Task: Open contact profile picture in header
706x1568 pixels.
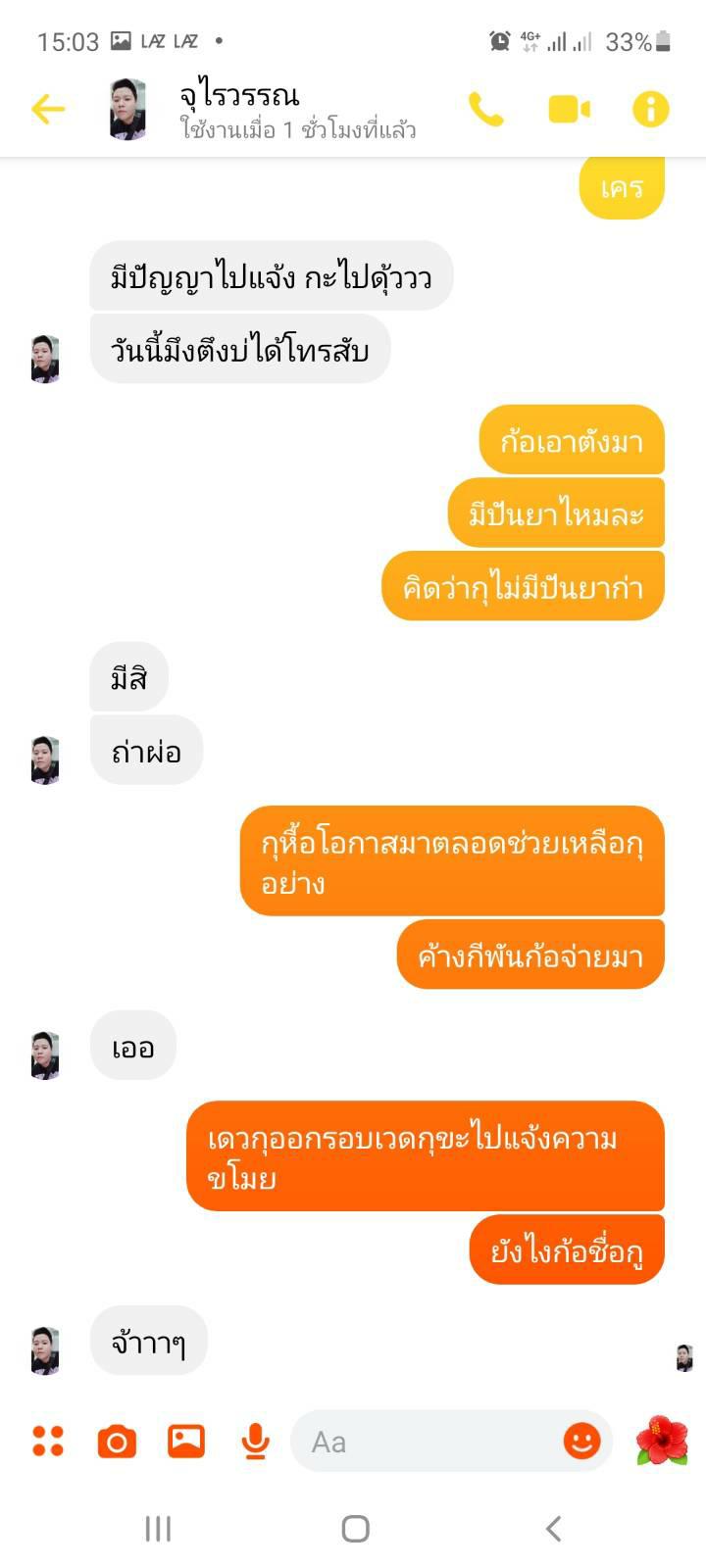Action: coord(128,110)
